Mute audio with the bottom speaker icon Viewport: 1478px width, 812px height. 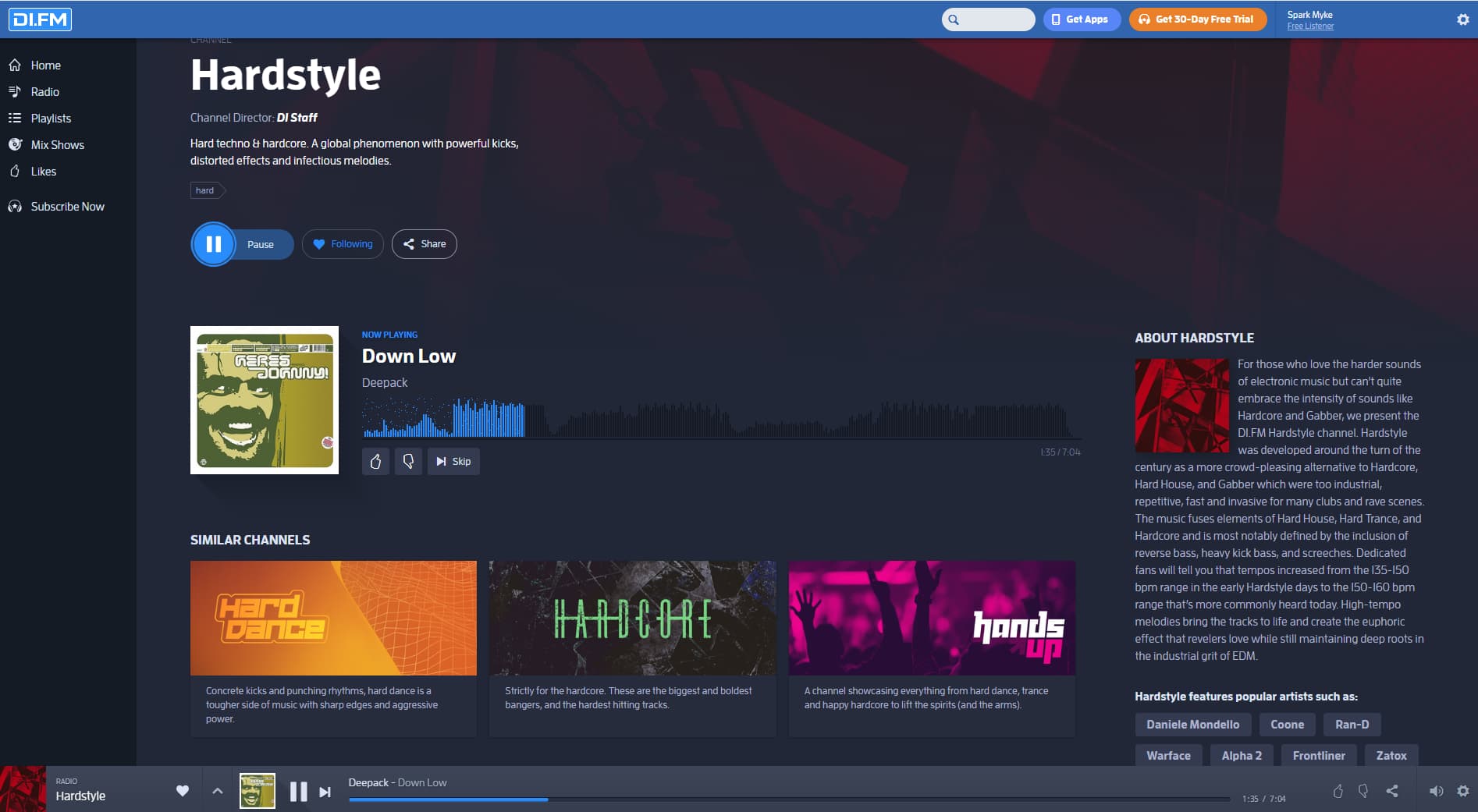click(1436, 791)
